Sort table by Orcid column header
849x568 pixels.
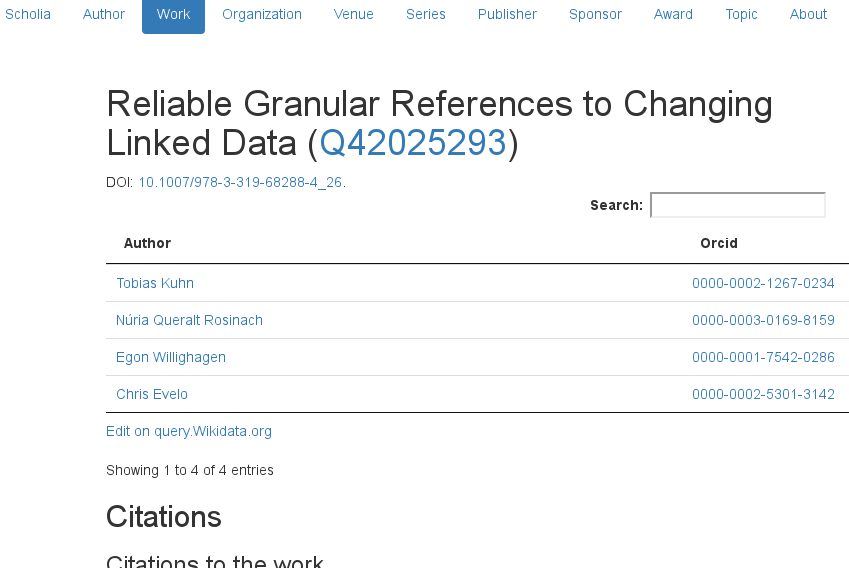tap(719, 243)
